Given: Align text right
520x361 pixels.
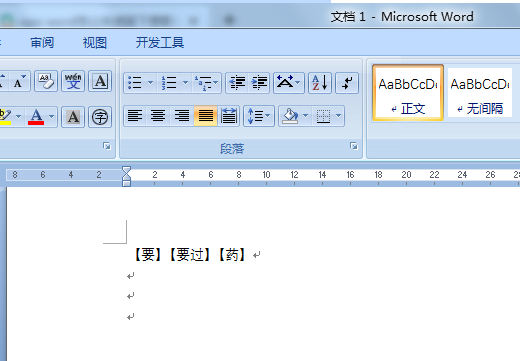Looking at the screenshot, I should point(182,116).
